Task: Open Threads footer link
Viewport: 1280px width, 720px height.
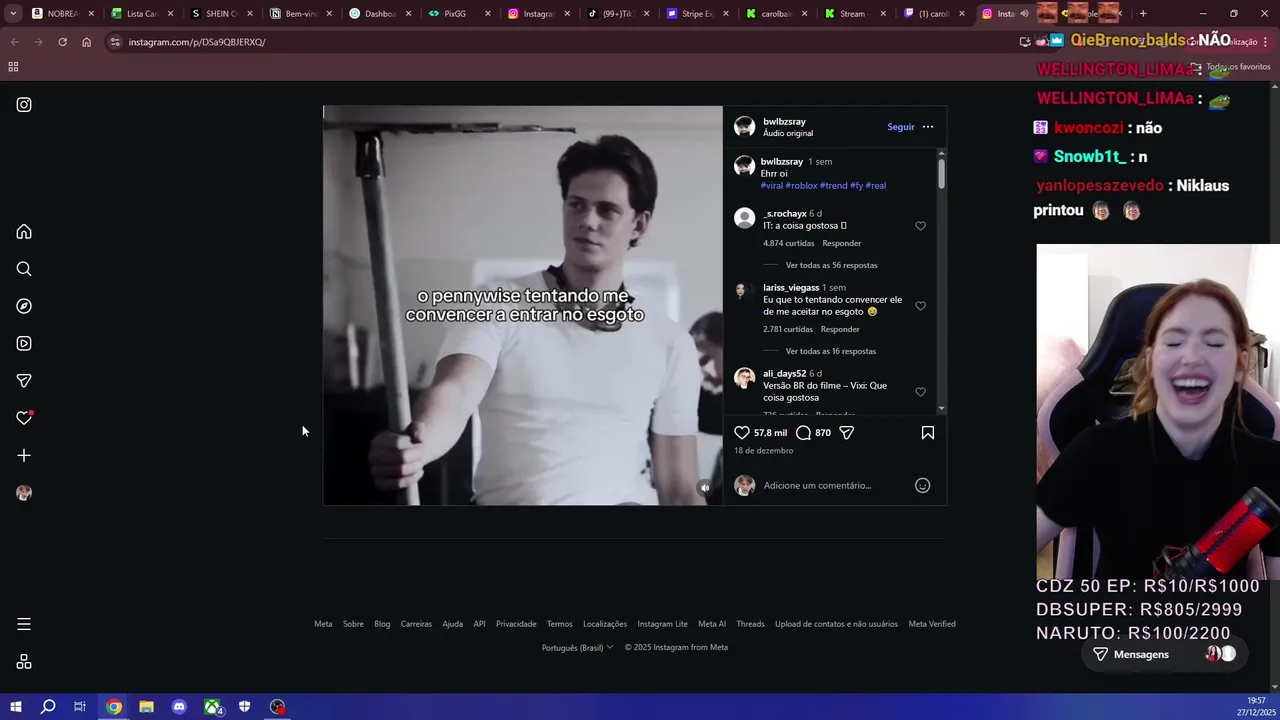Action: [750, 624]
